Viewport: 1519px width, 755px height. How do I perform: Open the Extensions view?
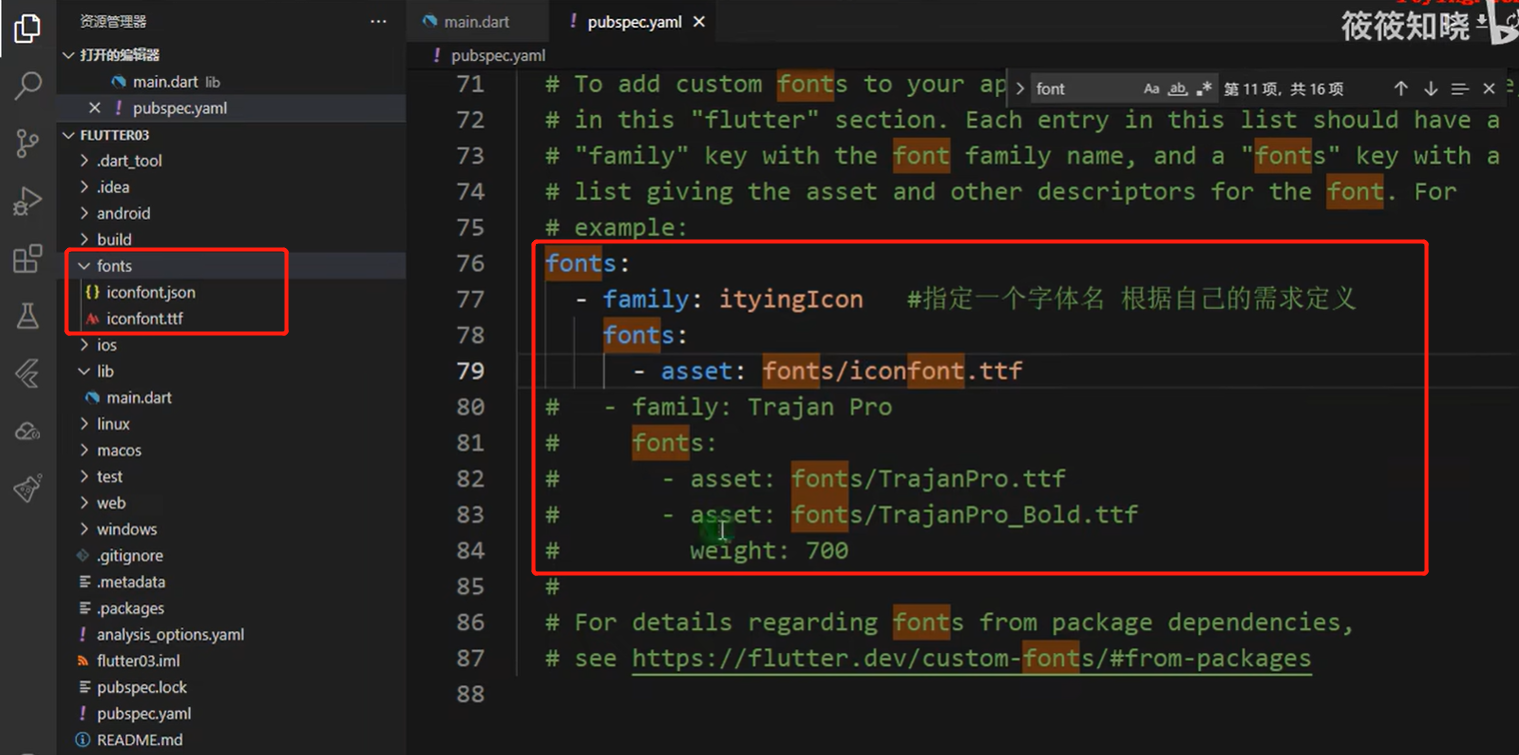[27, 259]
